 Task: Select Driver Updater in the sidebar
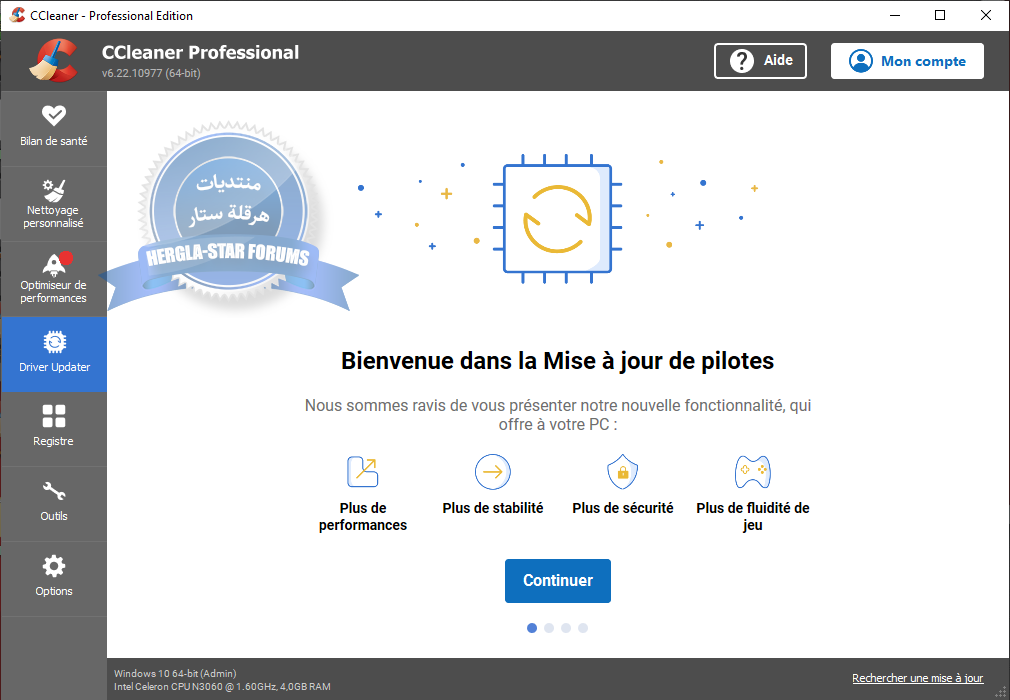coord(53,354)
